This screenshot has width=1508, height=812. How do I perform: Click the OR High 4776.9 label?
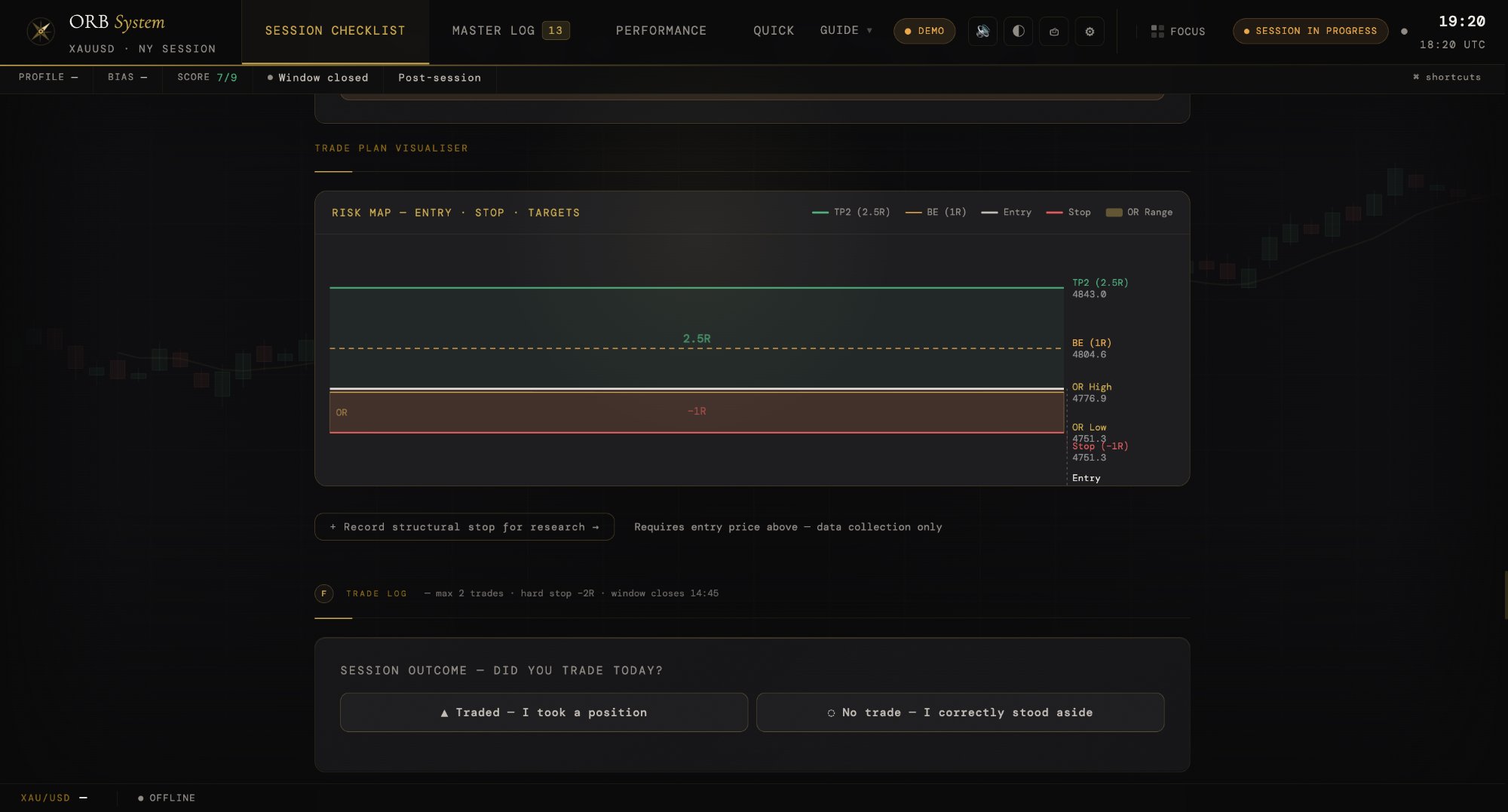(1092, 393)
